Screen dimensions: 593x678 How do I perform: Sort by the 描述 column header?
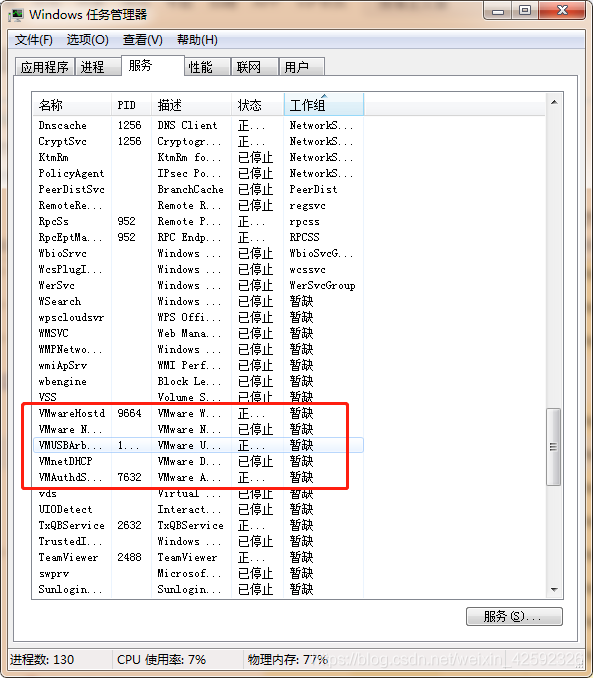click(192, 104)
